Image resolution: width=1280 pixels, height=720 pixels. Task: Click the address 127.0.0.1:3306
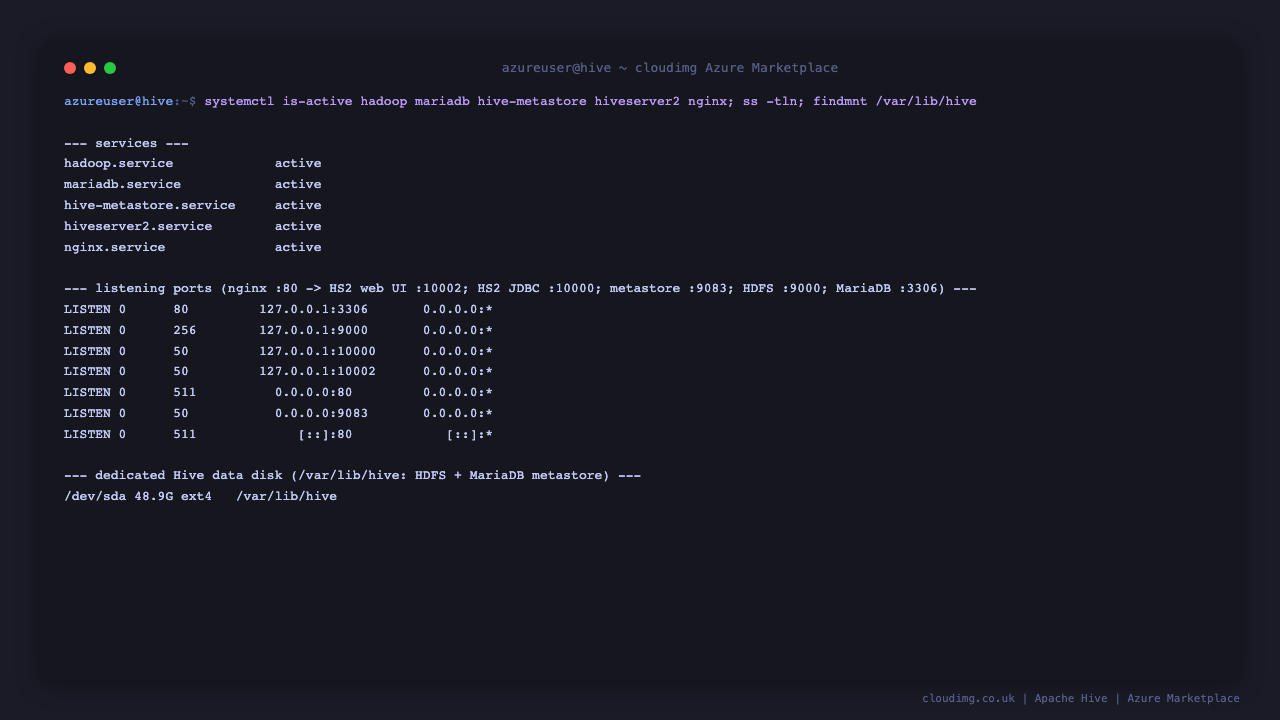click(314, 309)
